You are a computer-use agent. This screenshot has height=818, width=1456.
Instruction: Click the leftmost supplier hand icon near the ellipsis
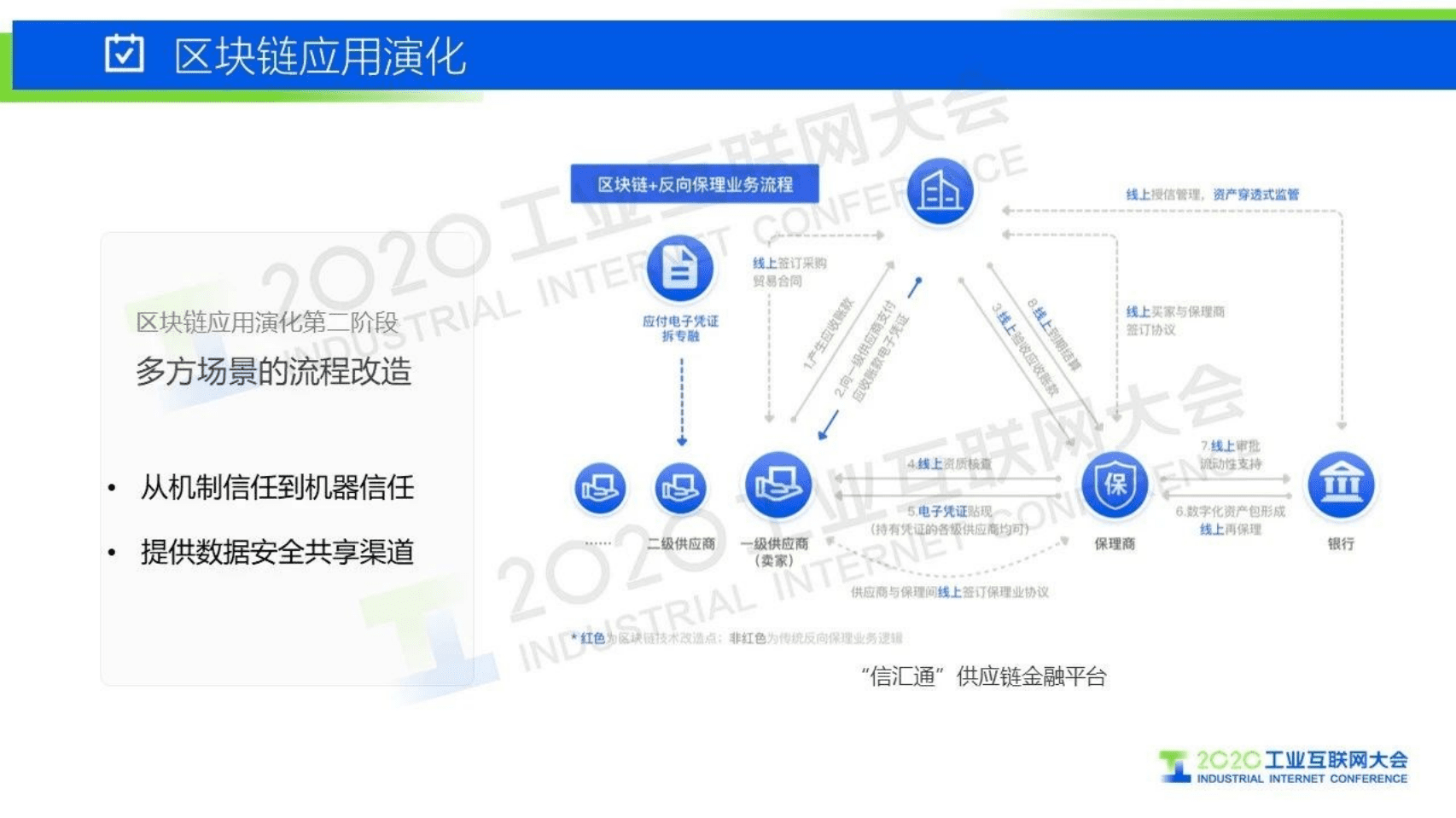tap(603, 486)
